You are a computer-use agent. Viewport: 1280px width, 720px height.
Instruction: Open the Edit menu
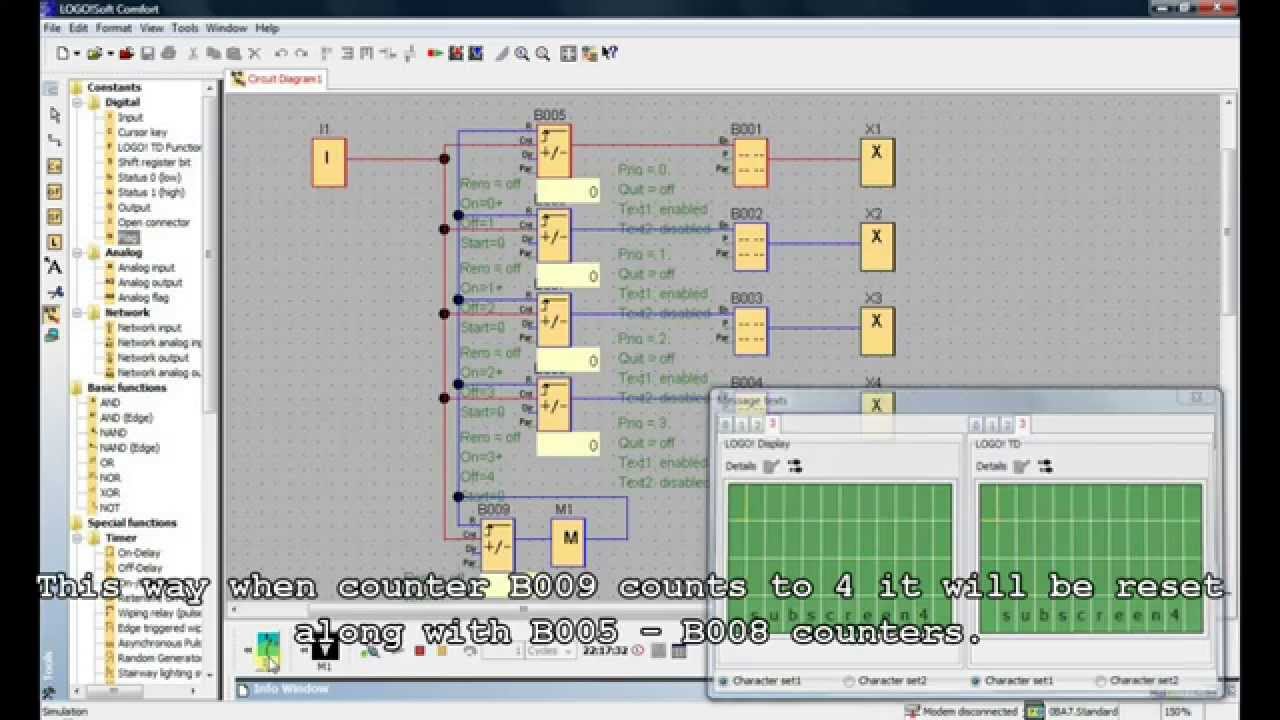coord(78,28)
